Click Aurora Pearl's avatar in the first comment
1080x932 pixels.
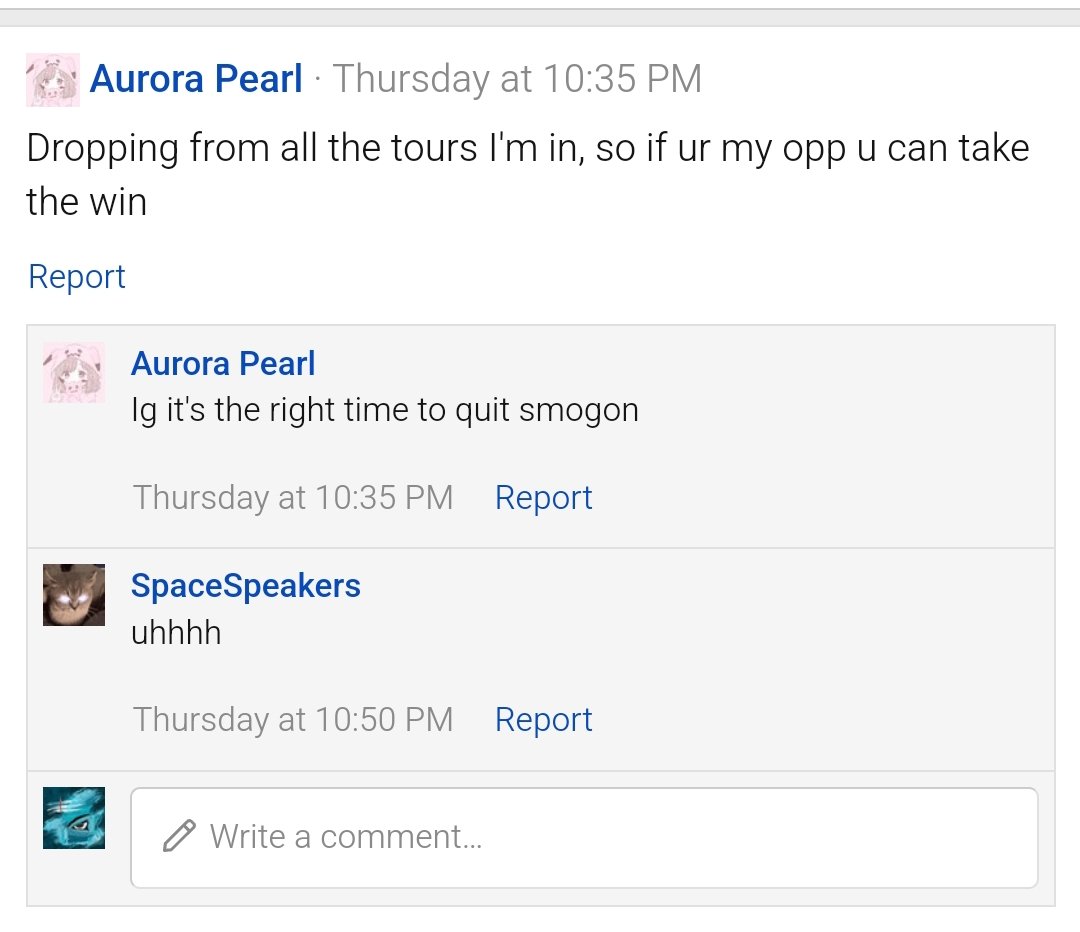(74, 373)
